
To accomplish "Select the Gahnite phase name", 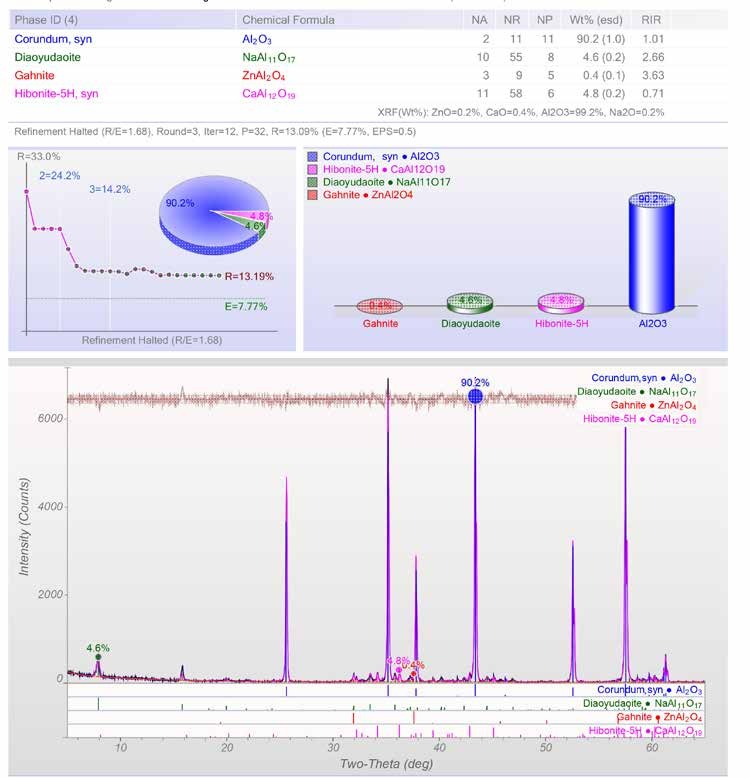I will pos(34,76).
